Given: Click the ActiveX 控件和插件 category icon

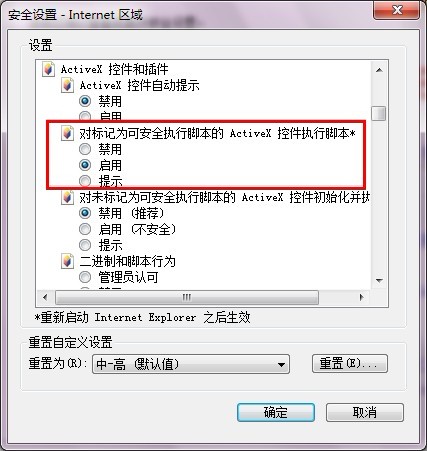Looking at the screenshot, I should pos(48,69).
